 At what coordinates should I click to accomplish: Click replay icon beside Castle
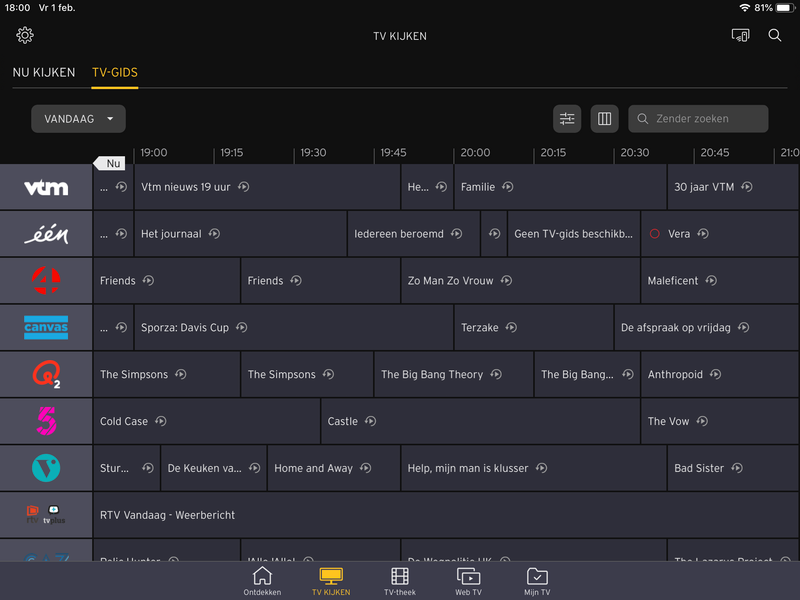(370, 421)
